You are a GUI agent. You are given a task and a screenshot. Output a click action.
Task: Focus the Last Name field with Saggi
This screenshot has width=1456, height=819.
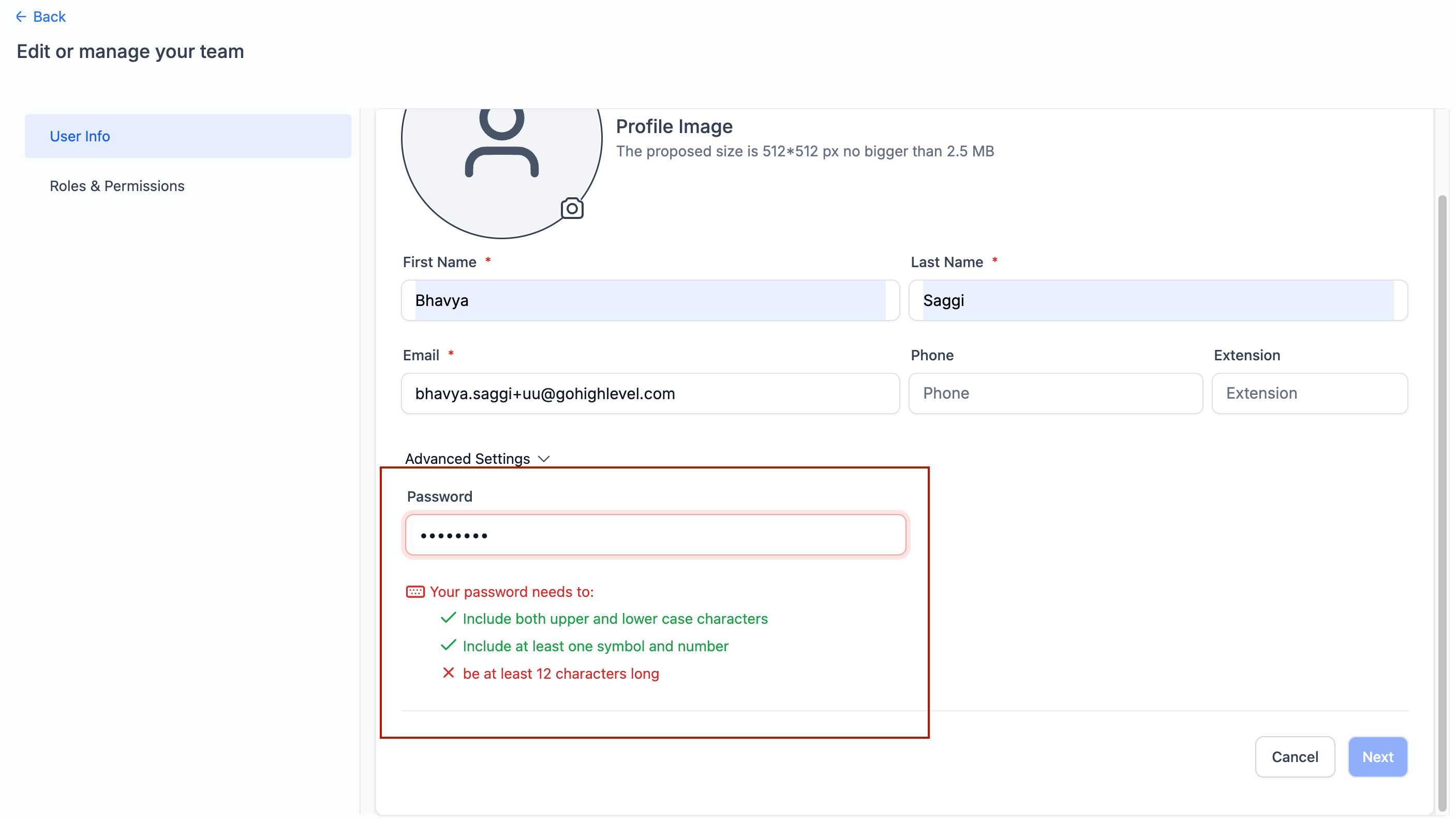pos(1157,300)
